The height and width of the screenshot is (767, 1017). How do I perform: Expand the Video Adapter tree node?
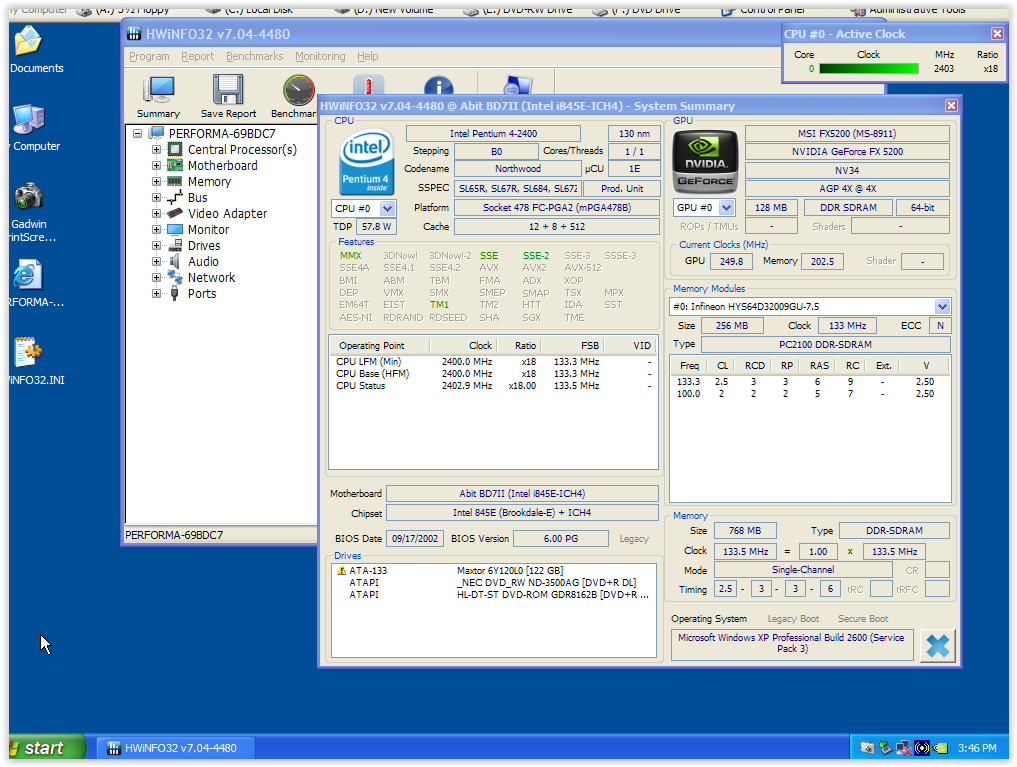coord(156,214)
